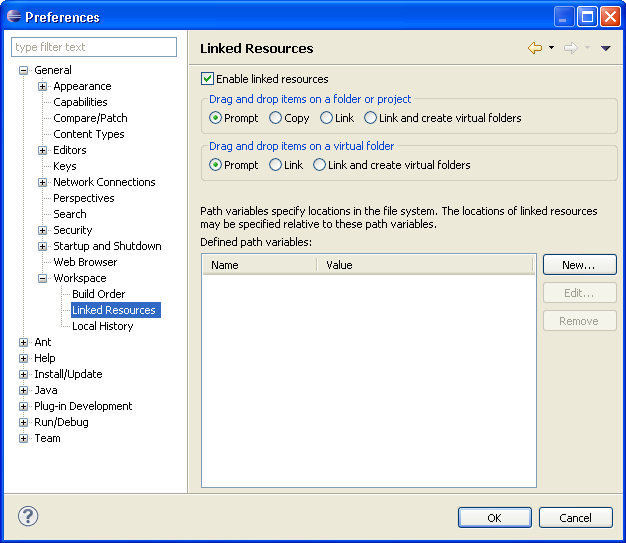Expand Startup and Shutdown node
Screen dimensions: 626x543
43,246
